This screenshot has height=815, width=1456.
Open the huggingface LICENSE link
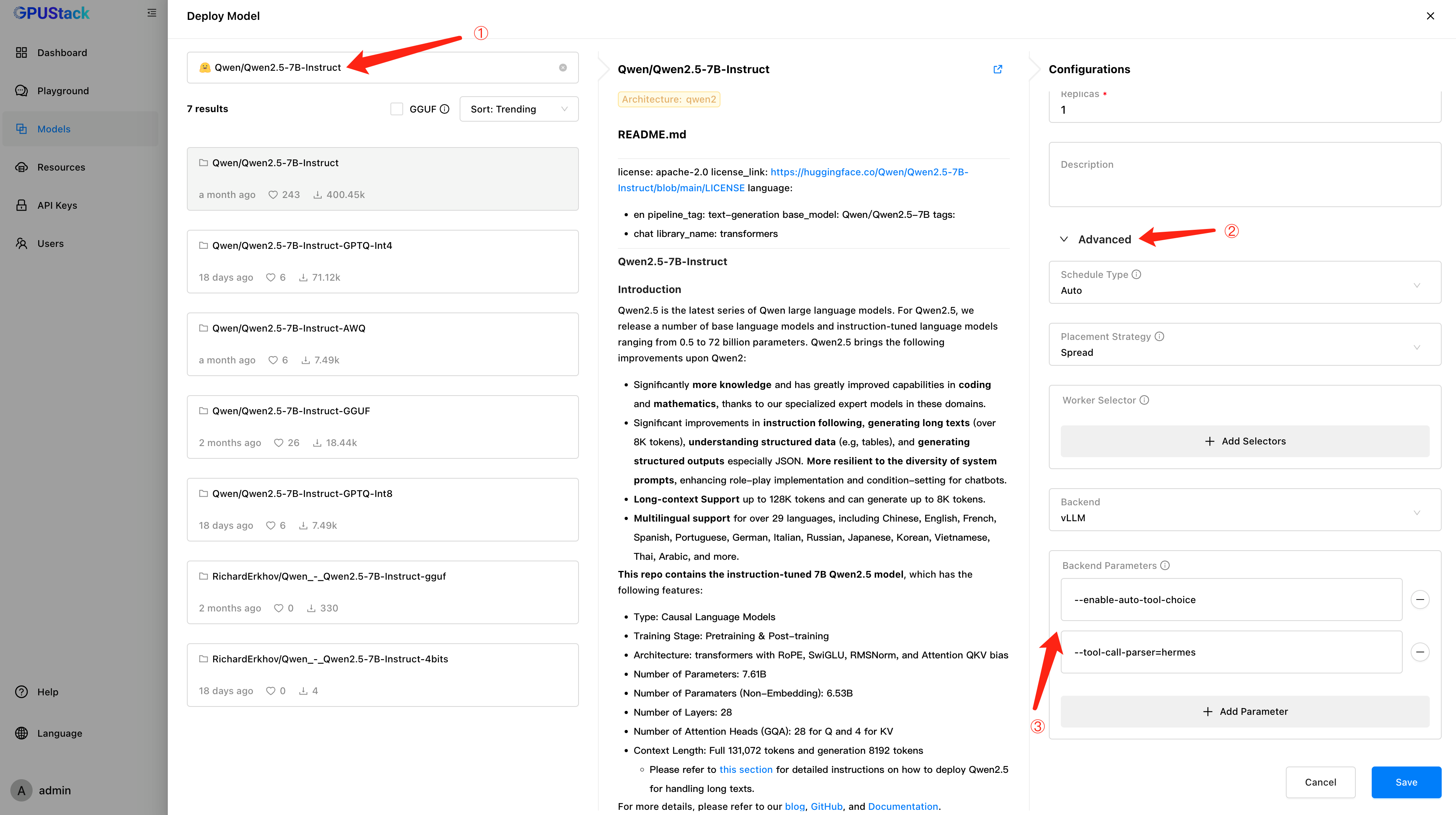coord(793,180)
